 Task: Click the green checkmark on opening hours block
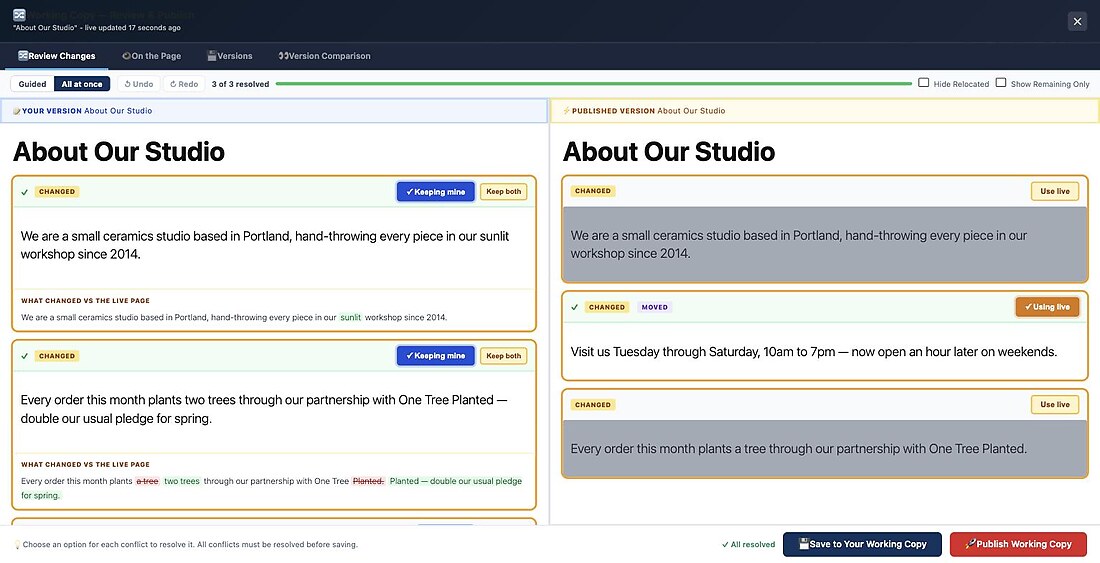click(575, 307)
